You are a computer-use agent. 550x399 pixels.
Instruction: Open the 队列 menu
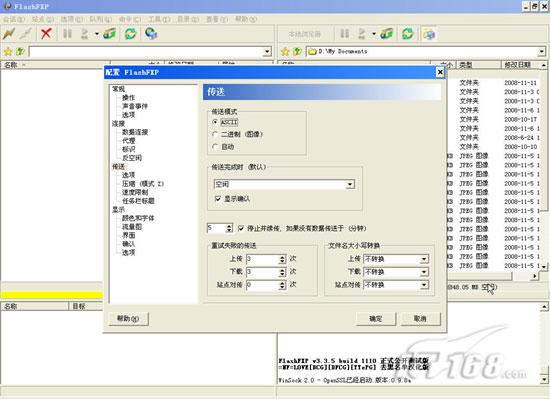[x=100, y=19]
